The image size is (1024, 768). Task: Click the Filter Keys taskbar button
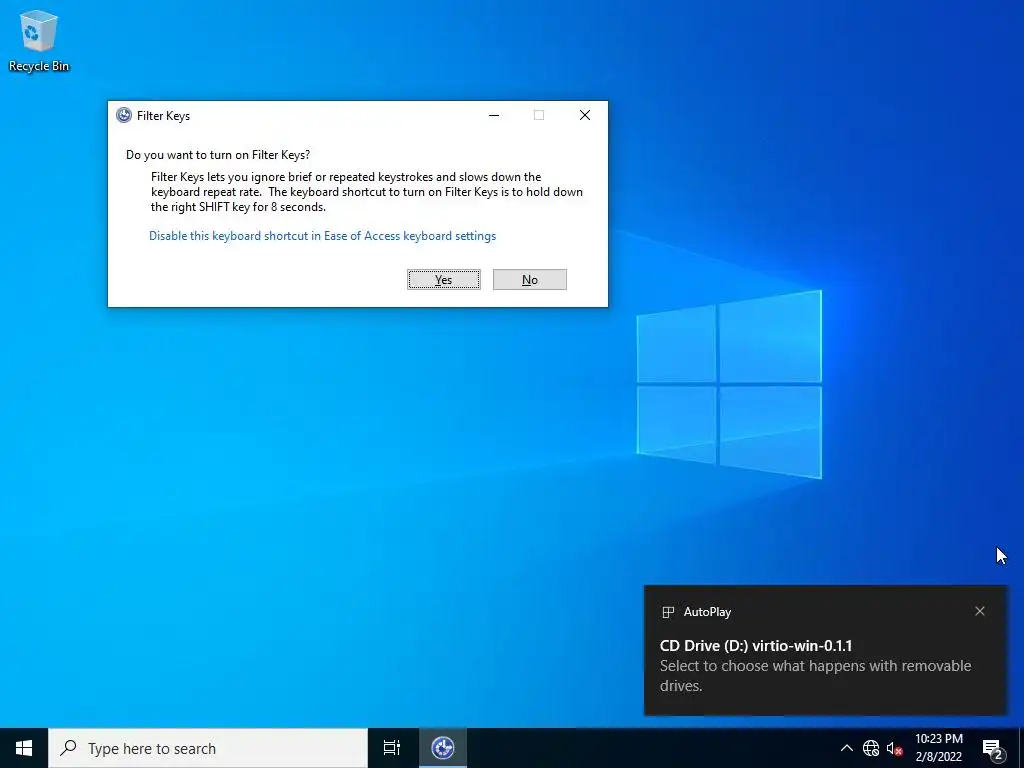443,748
